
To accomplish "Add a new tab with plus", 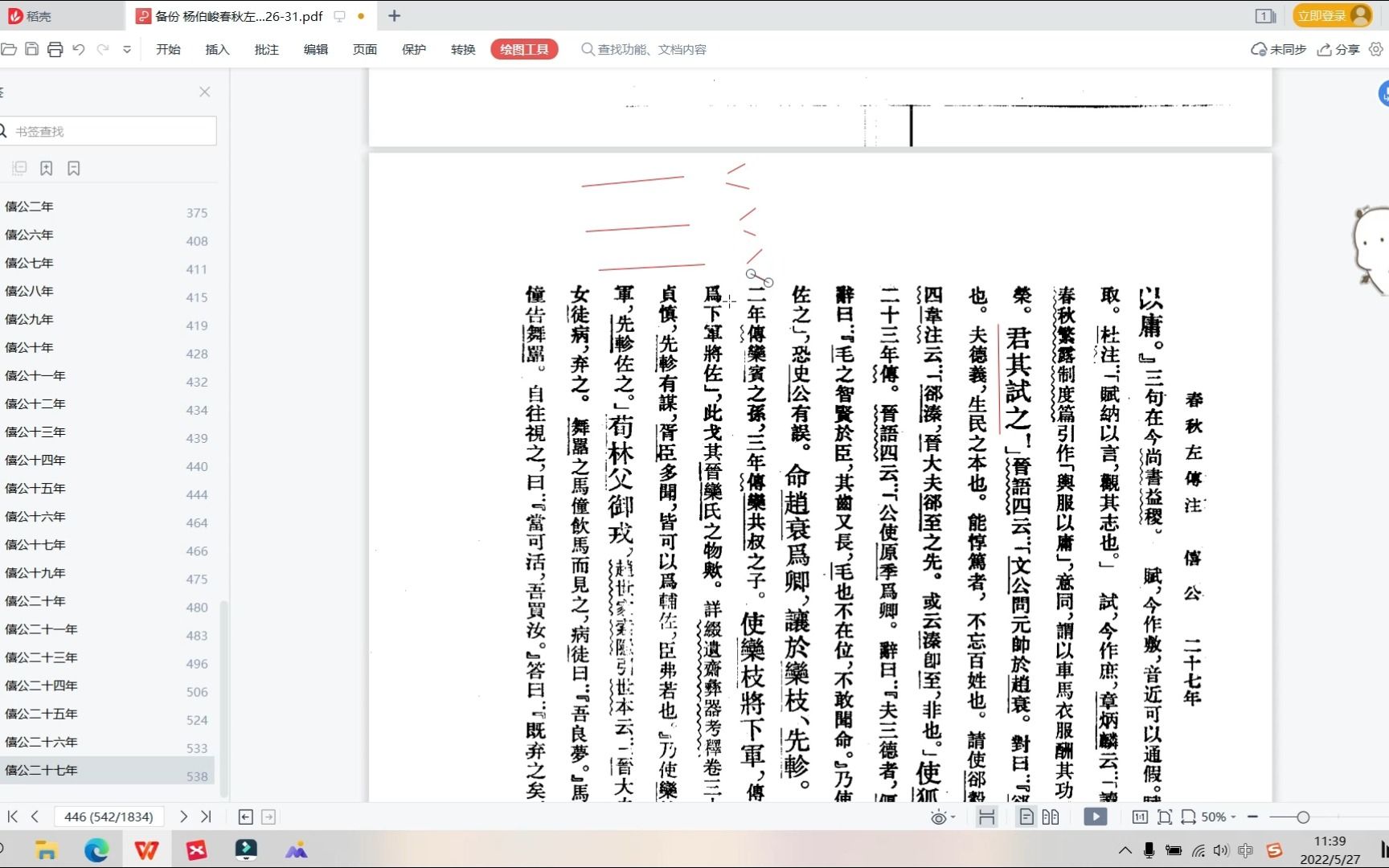I will tap(394, 16).
